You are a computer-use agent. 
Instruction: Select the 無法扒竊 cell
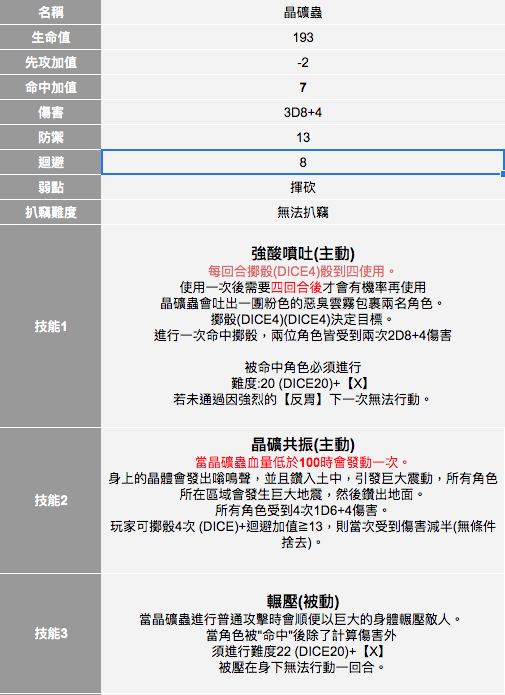pyautogui.click(x=303, y=212)
